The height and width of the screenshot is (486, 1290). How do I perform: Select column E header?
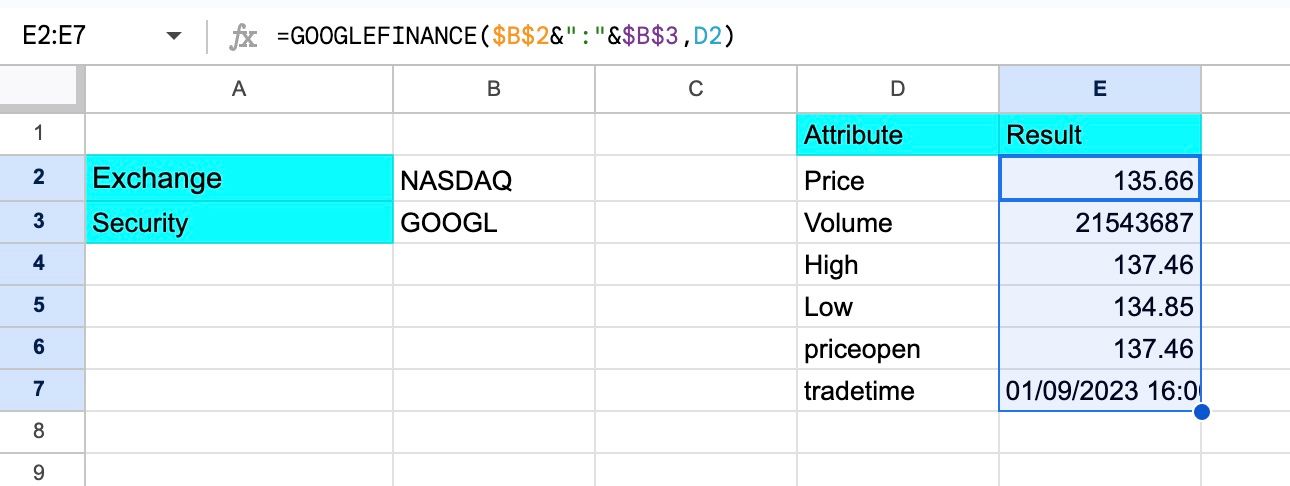pyautogui.click(x=1099, y=89)
